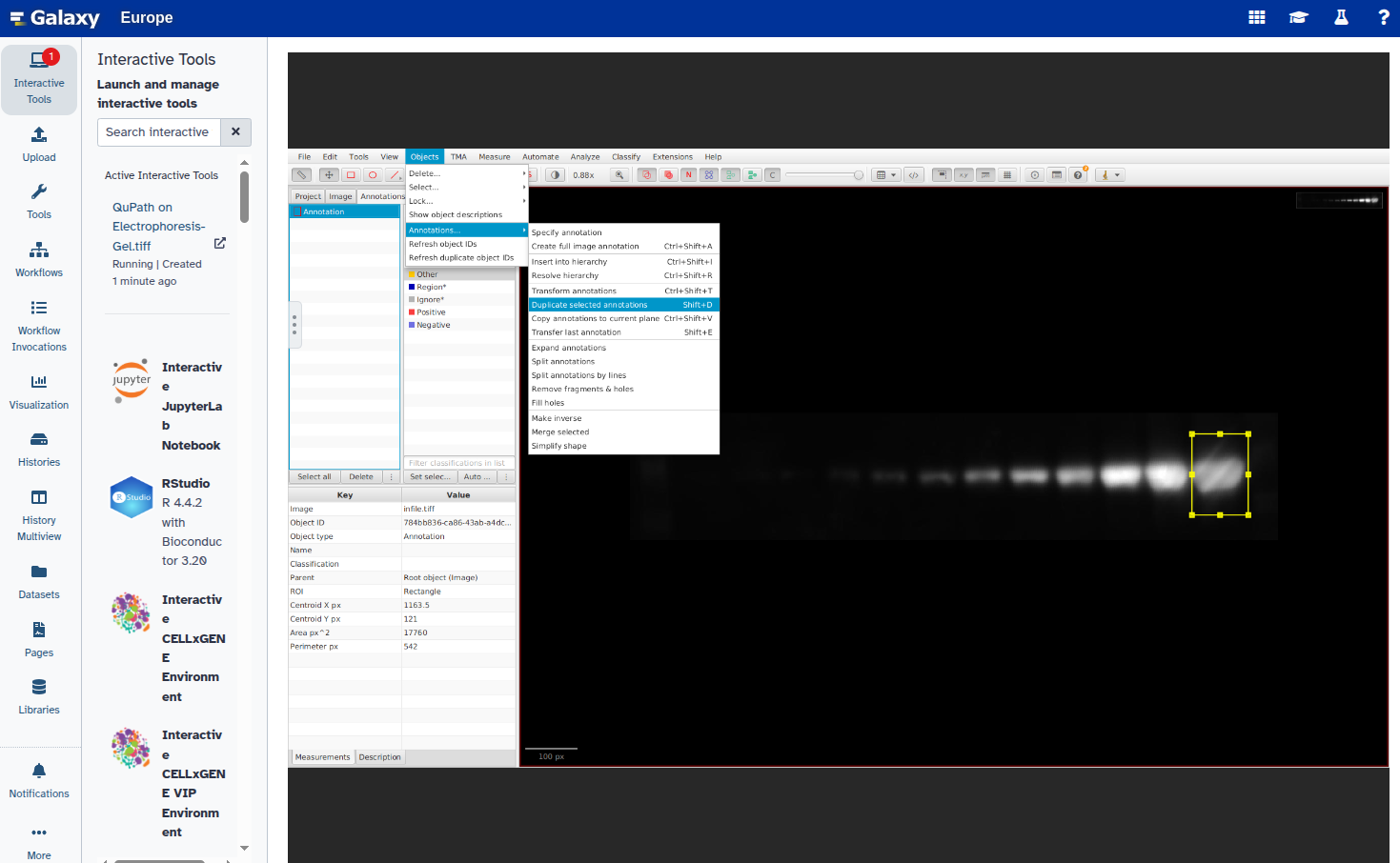Click Auto set button
The height and width of the screenshot is (863, 1400).
(477, 476)
